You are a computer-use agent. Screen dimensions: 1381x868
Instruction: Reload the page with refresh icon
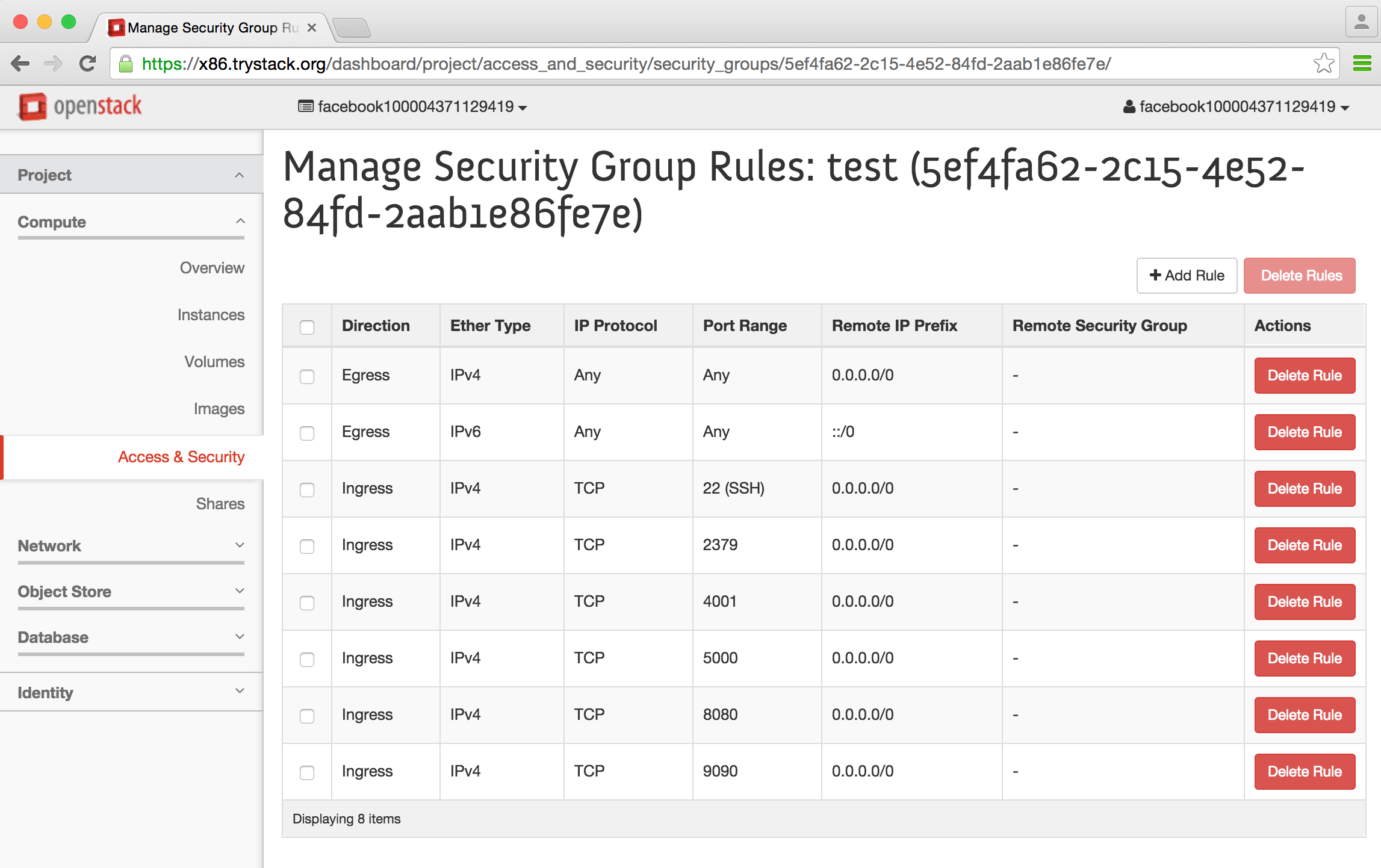[88, 63]
